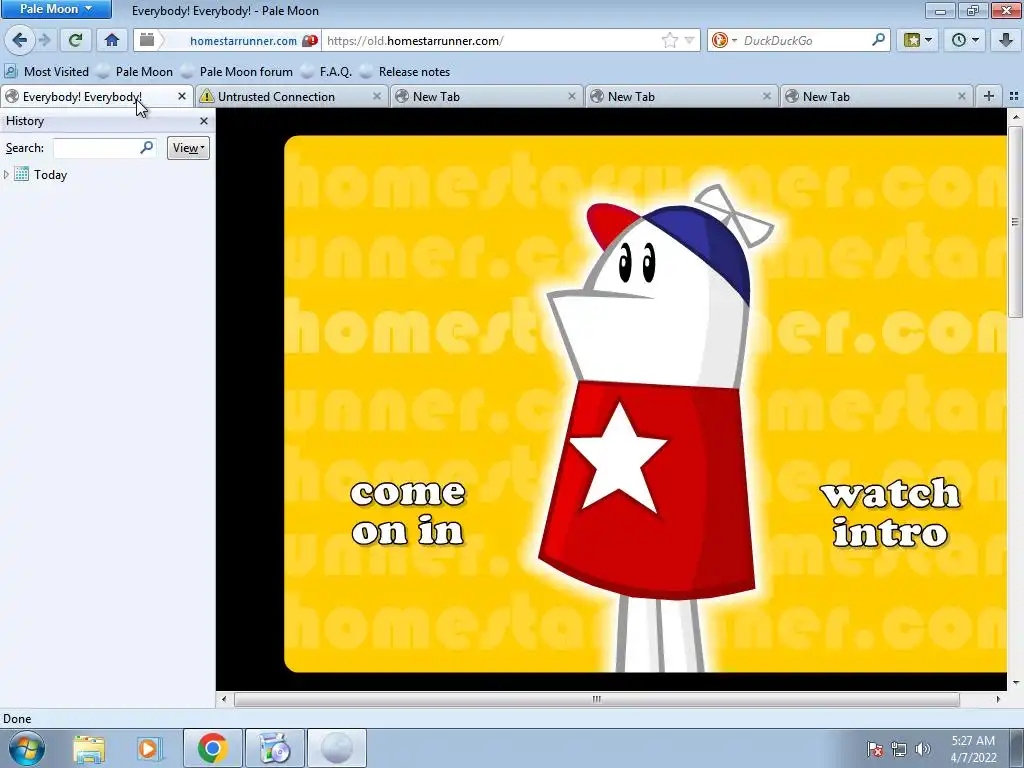The height and width of the screenshot is (768, 1024).
Task: Close the first New Tab
Action: (572, 96)
